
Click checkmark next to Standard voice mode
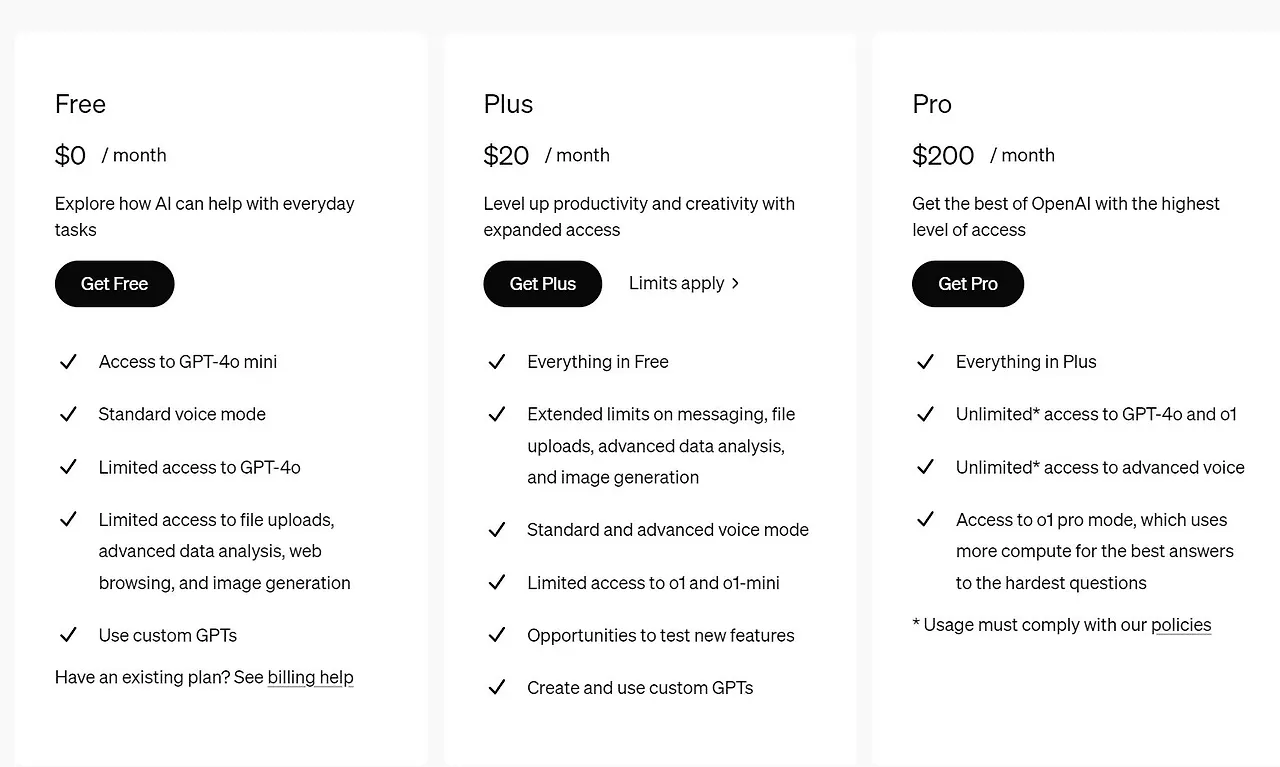point(68,414)
